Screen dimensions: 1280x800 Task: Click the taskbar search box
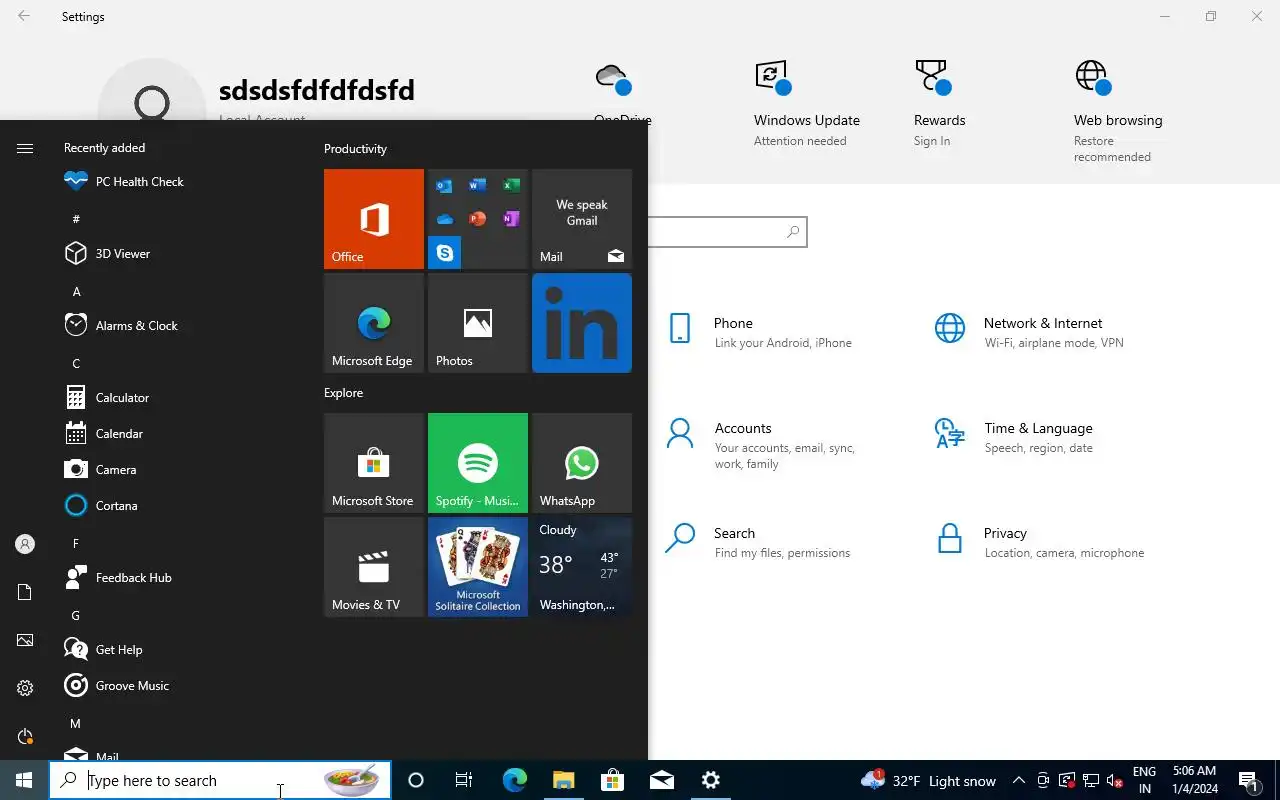[220, 780]
